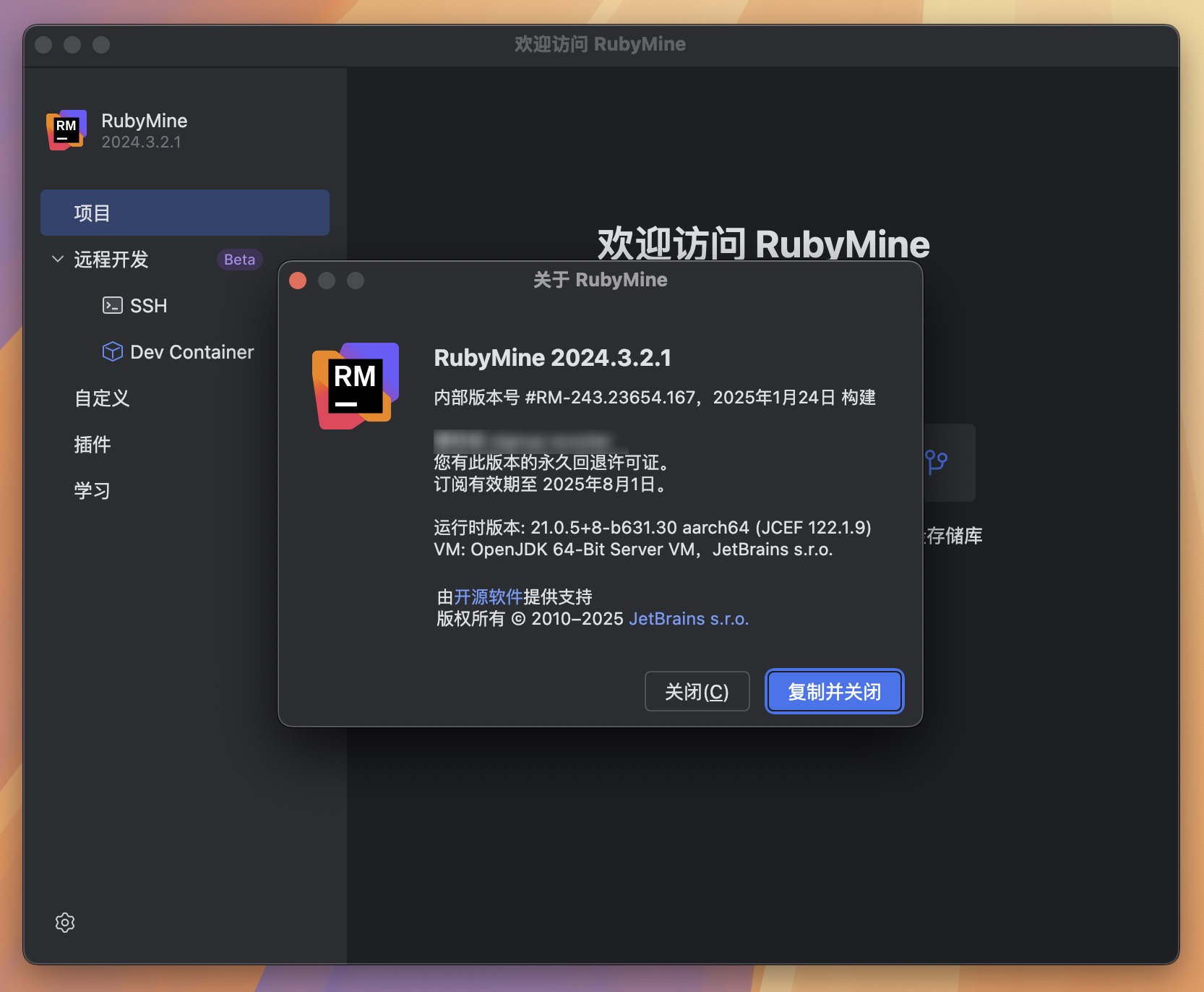This screenshot has height=992, width=1204.
Task: Select SSH under remote development
Action: click(148, 305)
